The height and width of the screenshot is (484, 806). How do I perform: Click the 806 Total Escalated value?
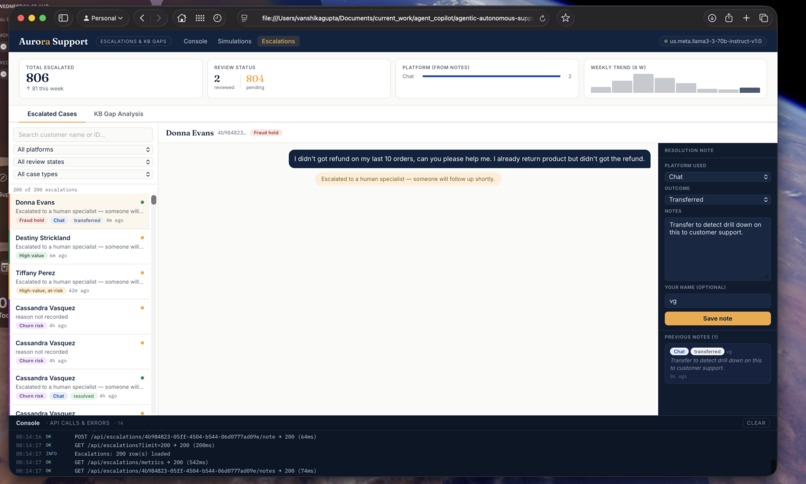38,78
